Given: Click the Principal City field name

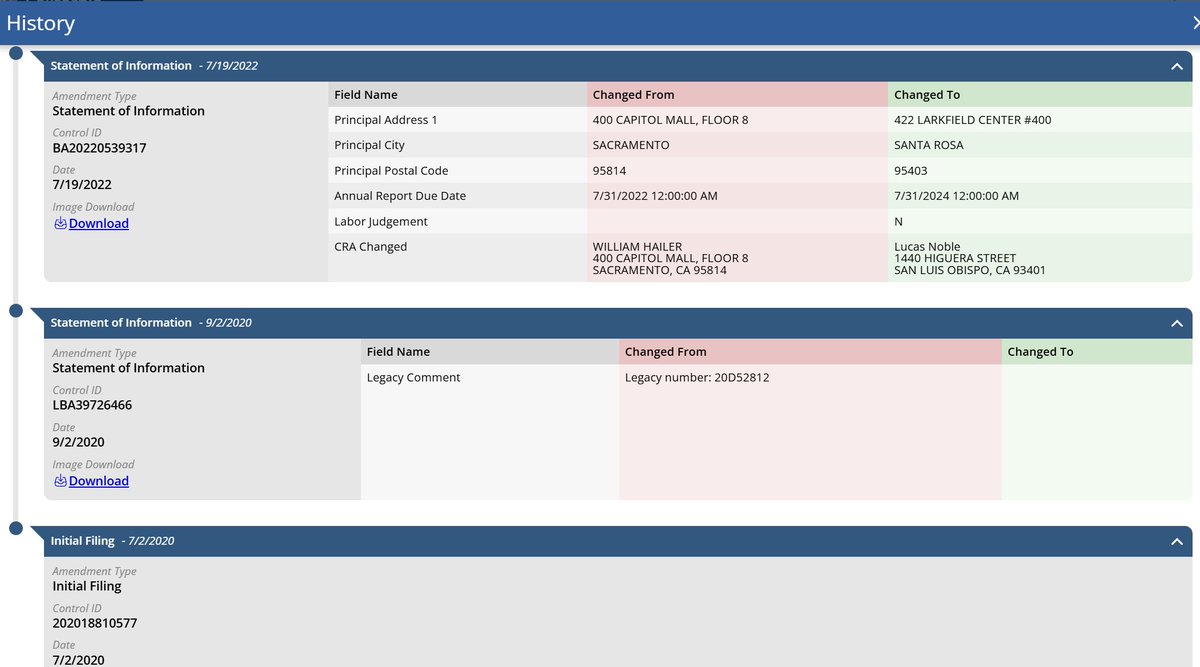Looking at the screenshot, I should click(x=370, y=145).
